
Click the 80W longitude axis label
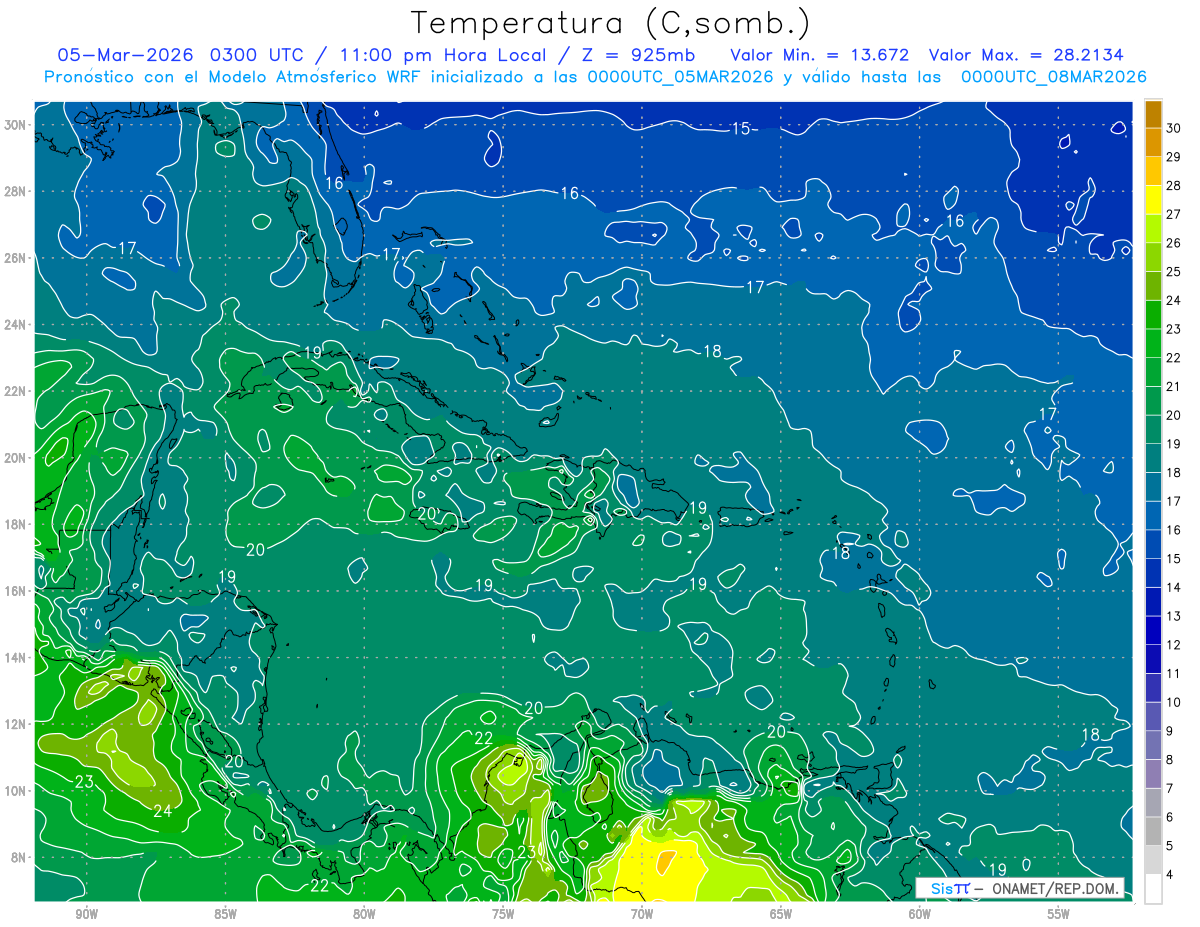(x=364, y=915)
